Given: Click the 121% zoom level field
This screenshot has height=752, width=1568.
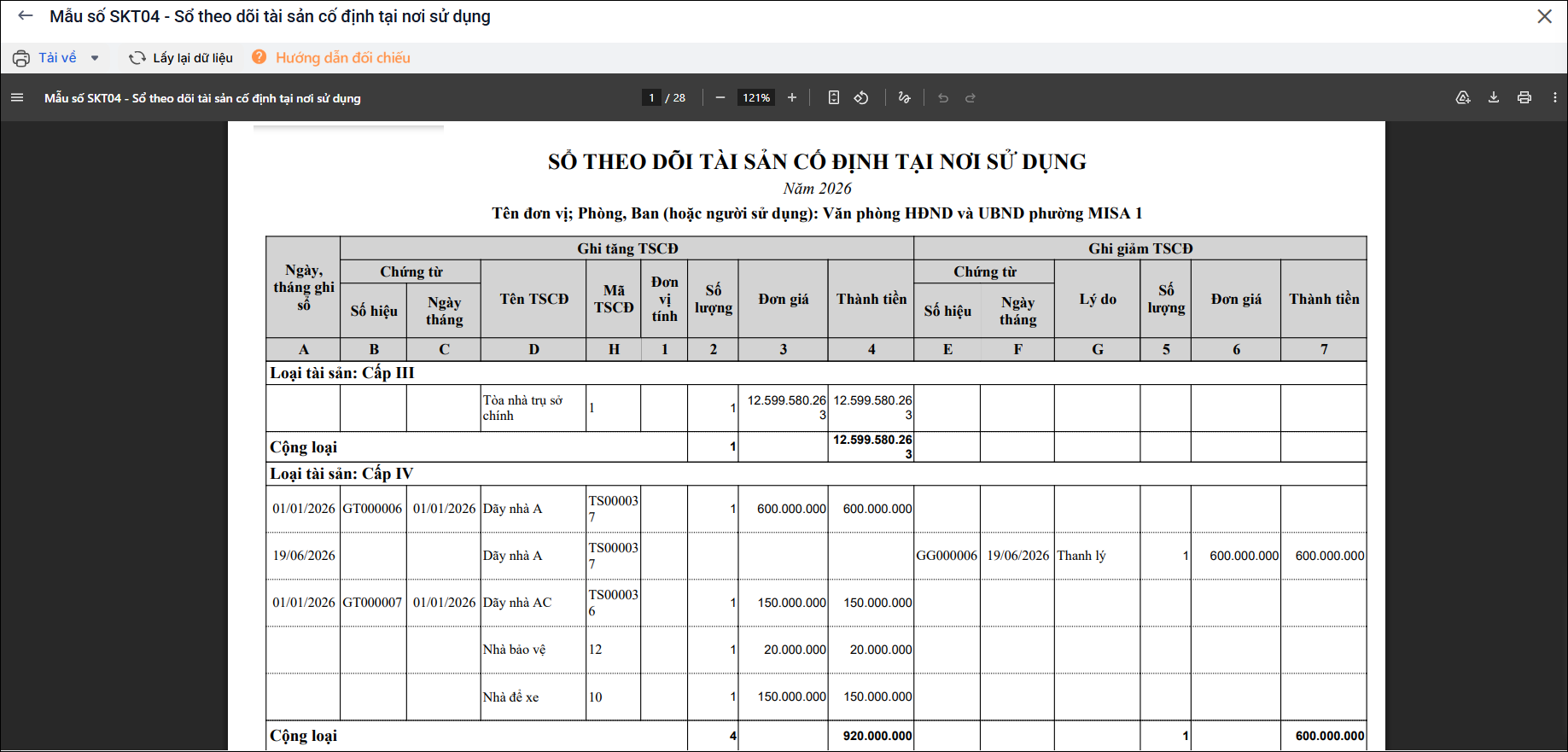Looking at the screenshot, I should pyautogui.click(x=756, y=98).
